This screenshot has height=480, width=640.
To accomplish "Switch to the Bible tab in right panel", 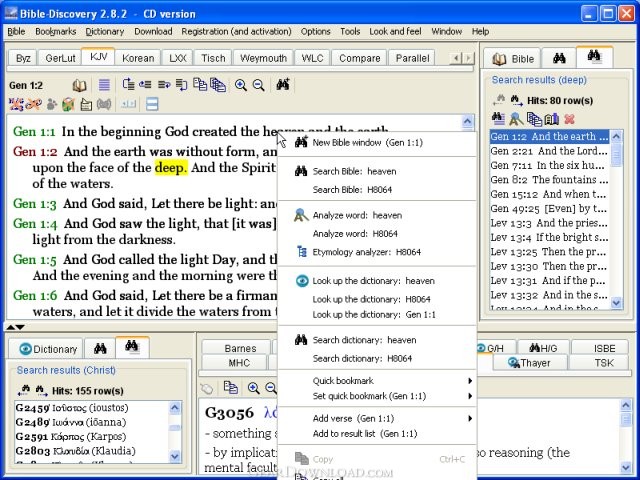I will (512, 59).
